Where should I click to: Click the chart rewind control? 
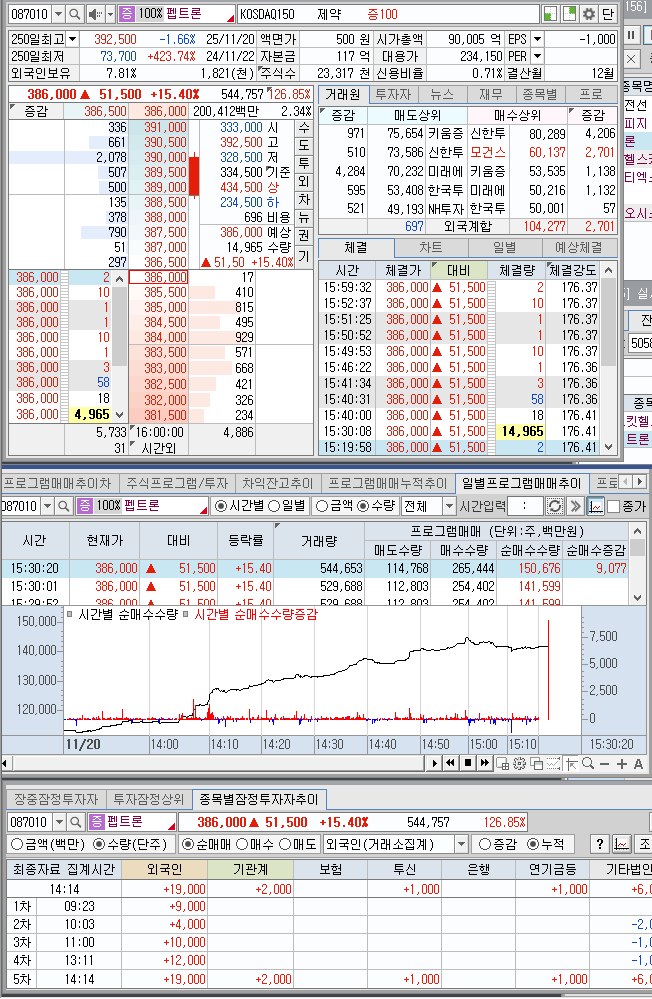pos(451,763)
